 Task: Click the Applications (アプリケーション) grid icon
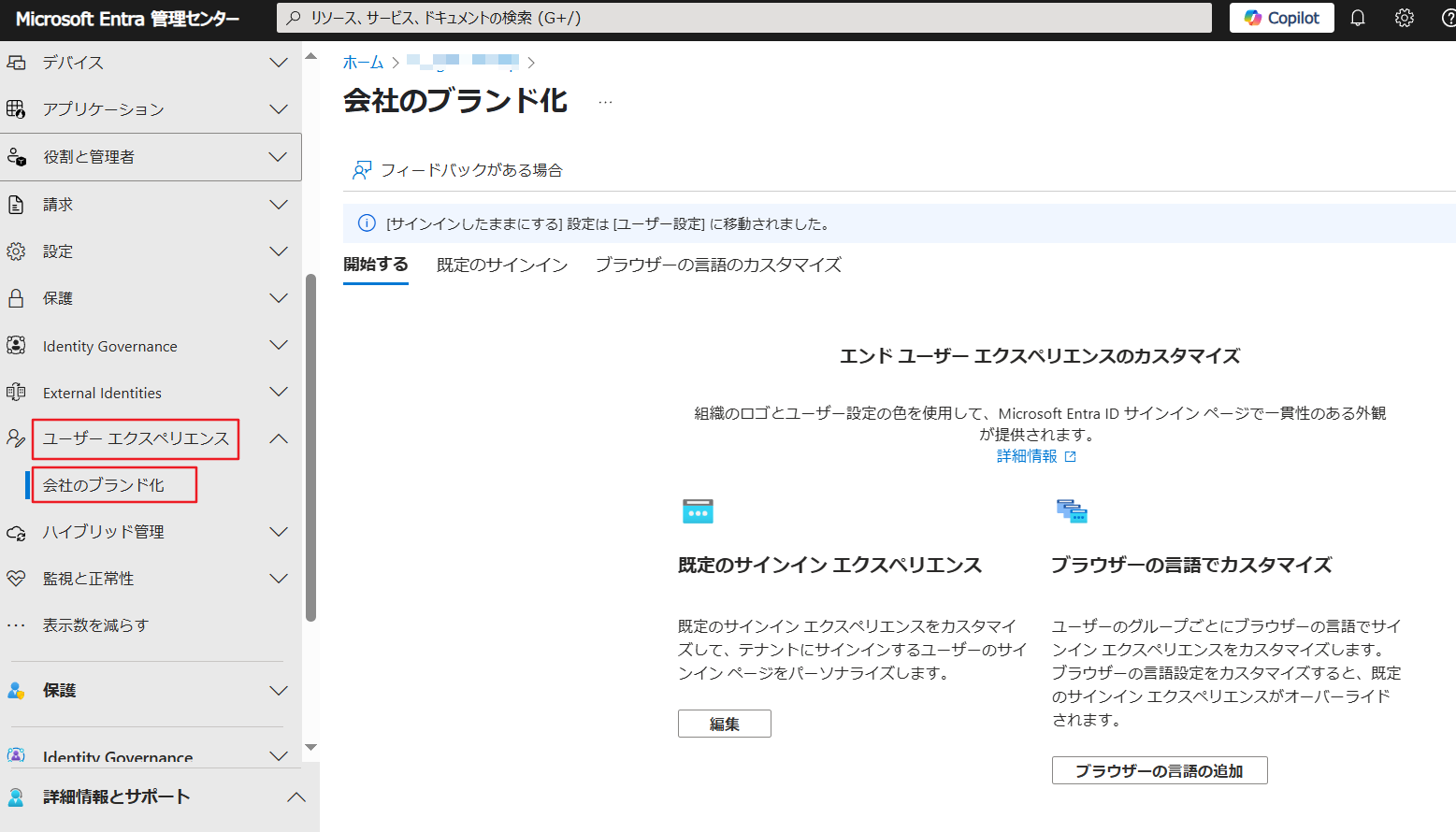point(16,109)
